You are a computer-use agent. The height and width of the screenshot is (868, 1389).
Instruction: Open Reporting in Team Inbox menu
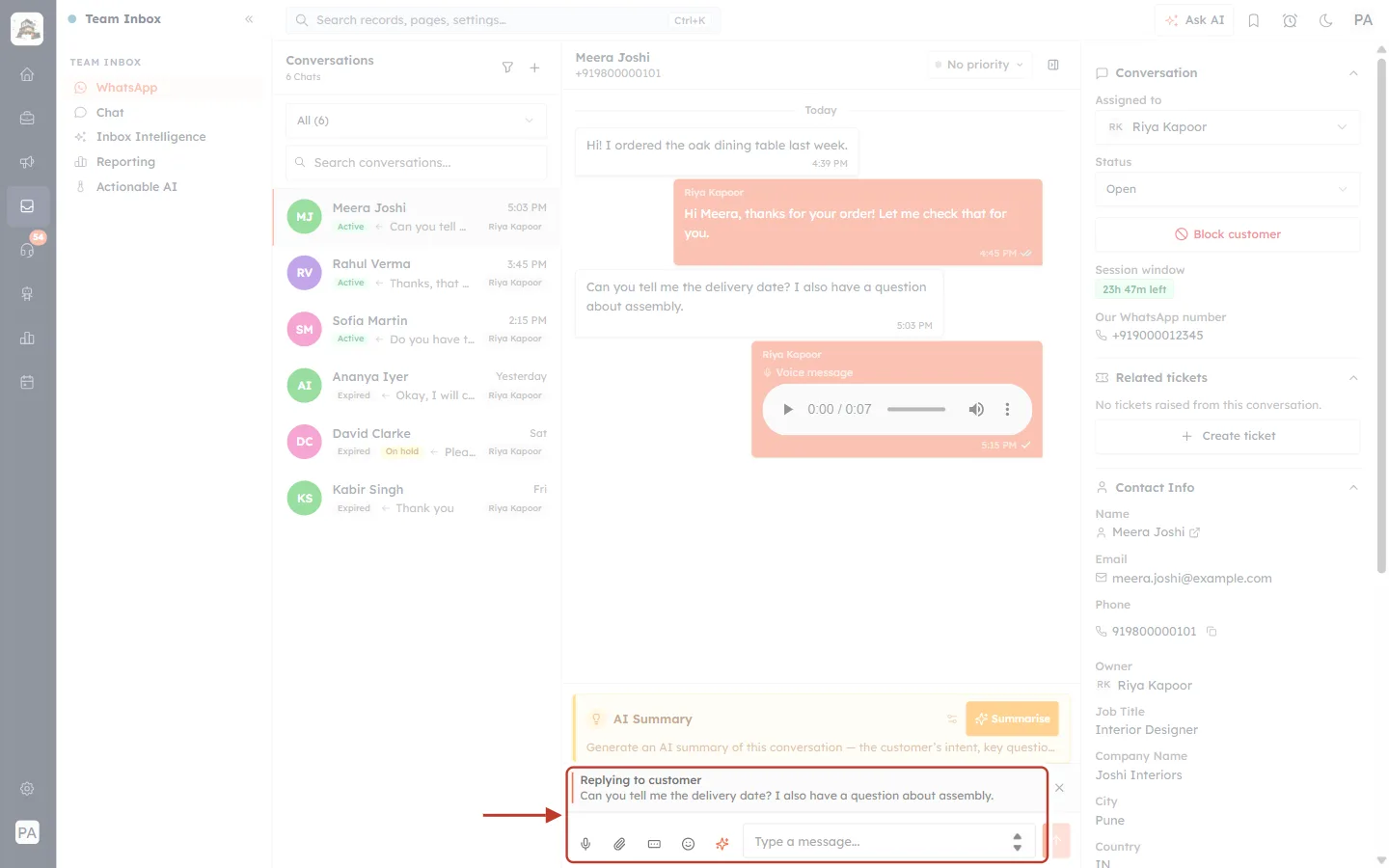click(x=166, y=162)
